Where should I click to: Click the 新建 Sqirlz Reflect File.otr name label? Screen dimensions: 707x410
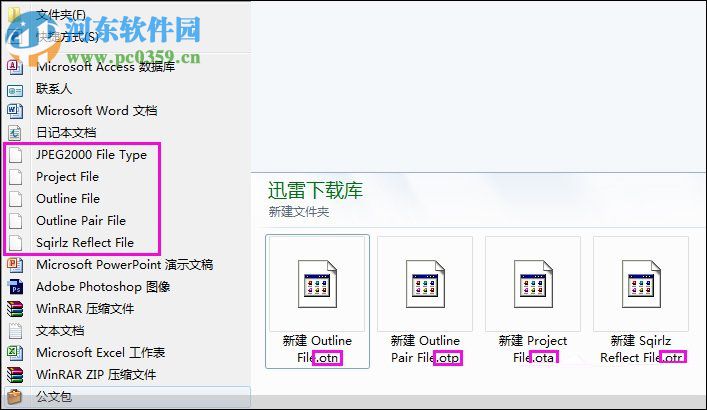643,349
